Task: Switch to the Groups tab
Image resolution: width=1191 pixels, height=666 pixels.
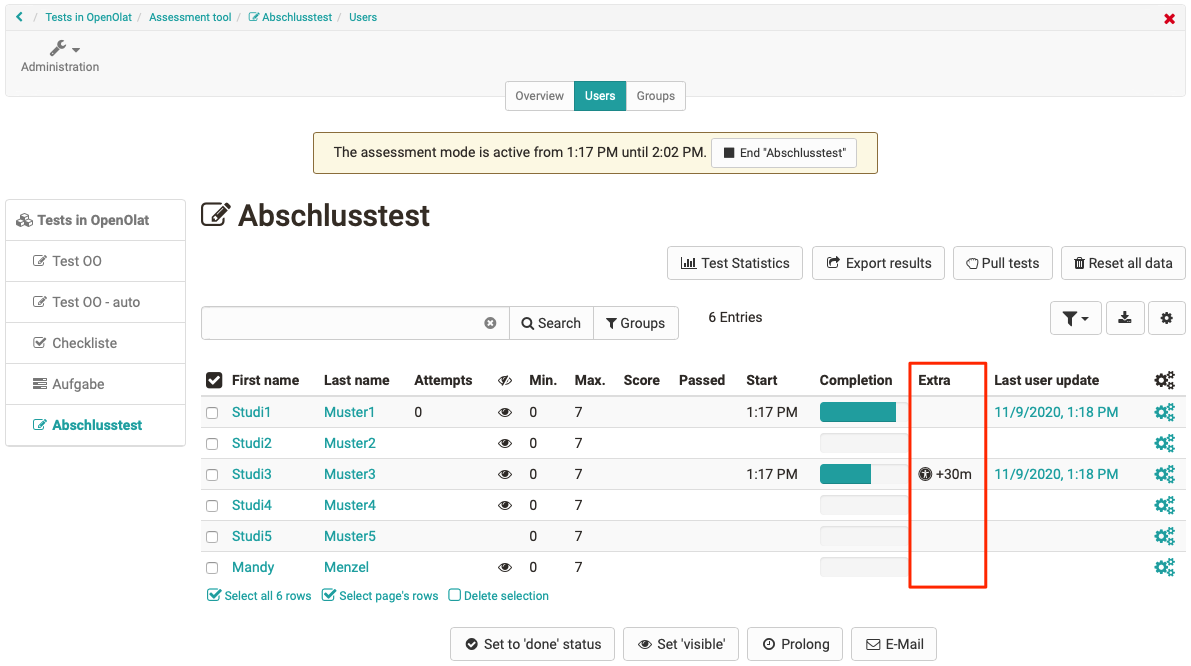Action: (x=655, y=96)
